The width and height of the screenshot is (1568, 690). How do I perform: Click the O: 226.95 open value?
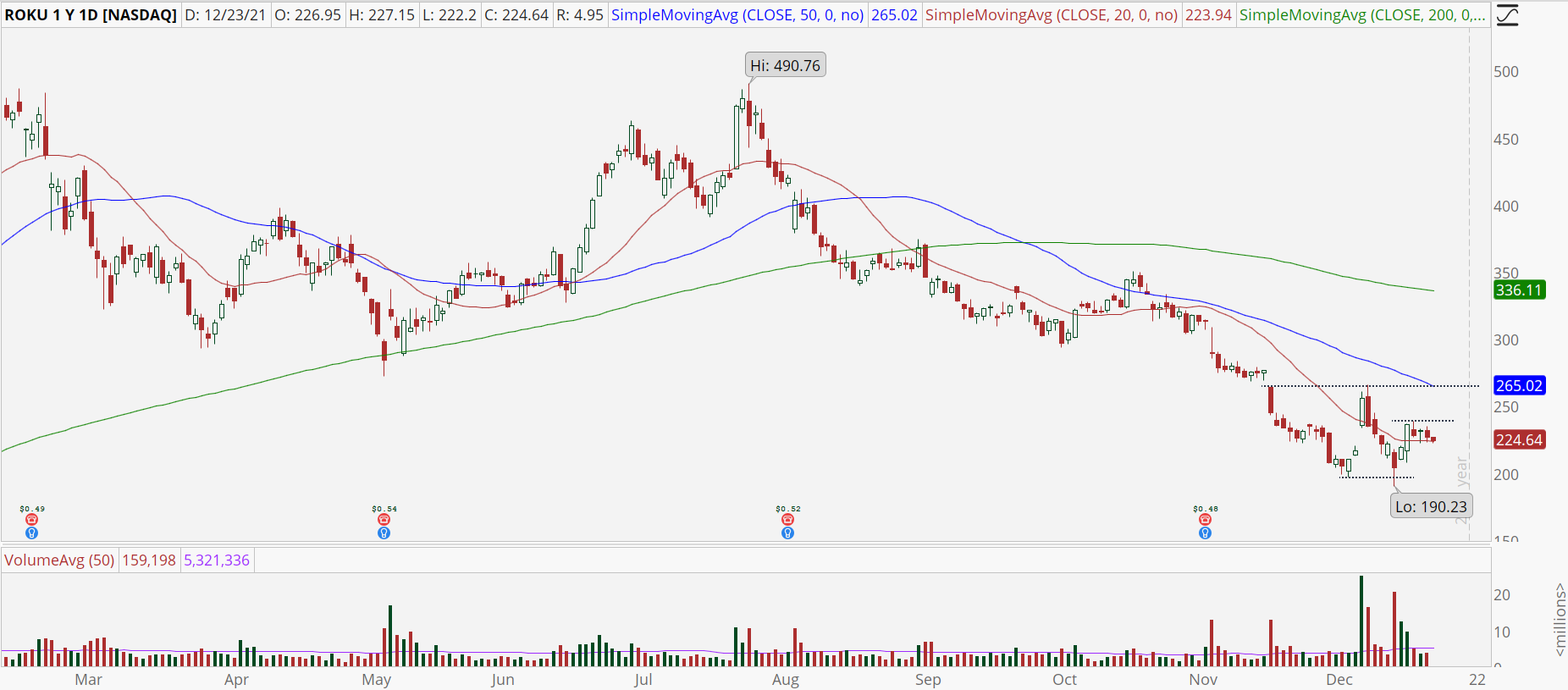307,15
